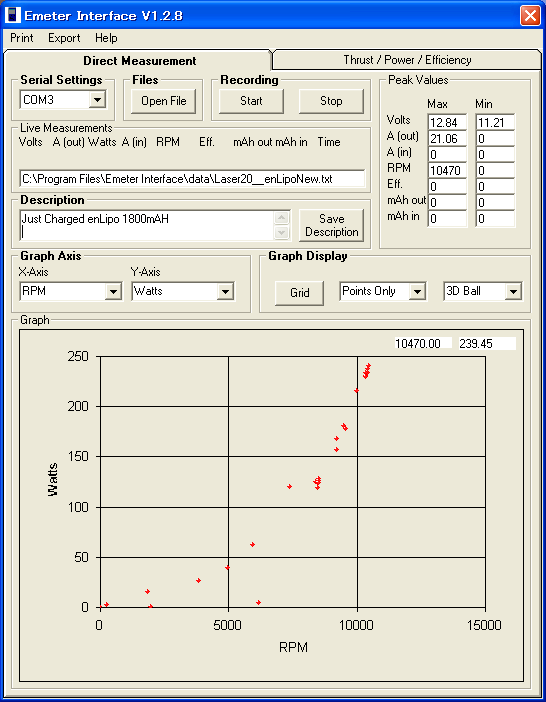The width and height of the screenshot is (546, 702).
Task: Expand the Y-Axis Watts dropdown
Action: tap(225, 292)
